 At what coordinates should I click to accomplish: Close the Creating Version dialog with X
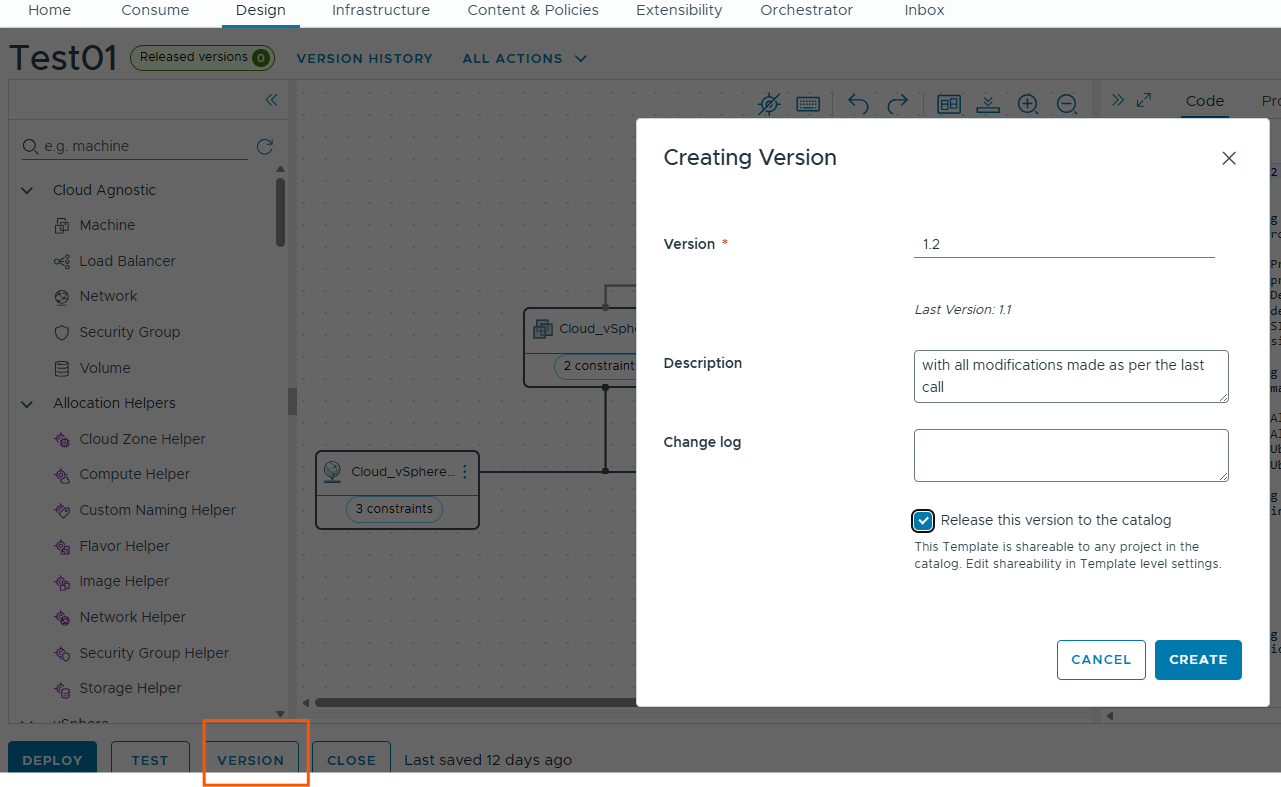point(1229,158)
